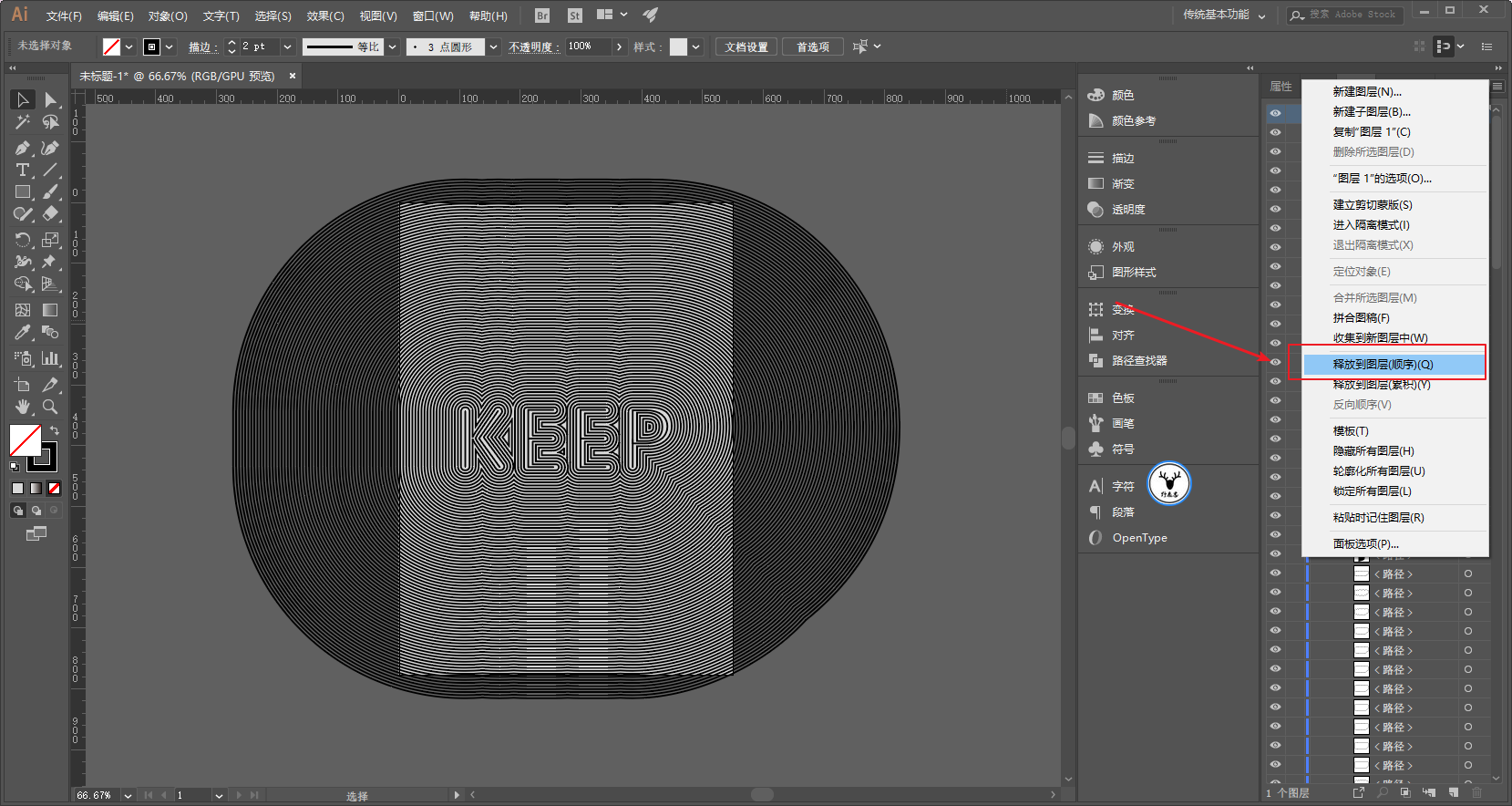Select the Gradient tool in toolbox
Viewport: 1512px width, 806px height.
(x=51, y=310)
